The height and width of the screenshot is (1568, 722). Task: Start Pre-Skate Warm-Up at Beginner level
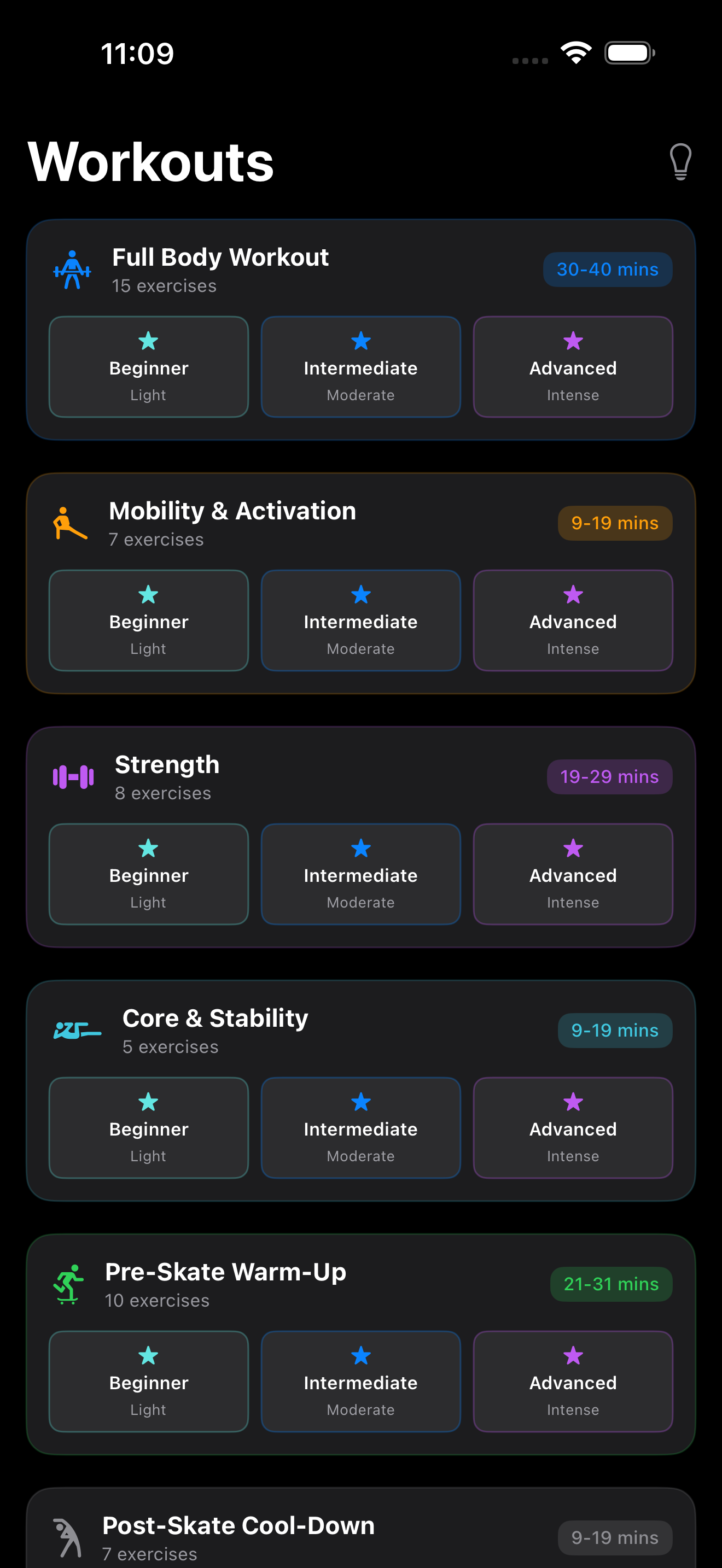tap(149, 1382)
